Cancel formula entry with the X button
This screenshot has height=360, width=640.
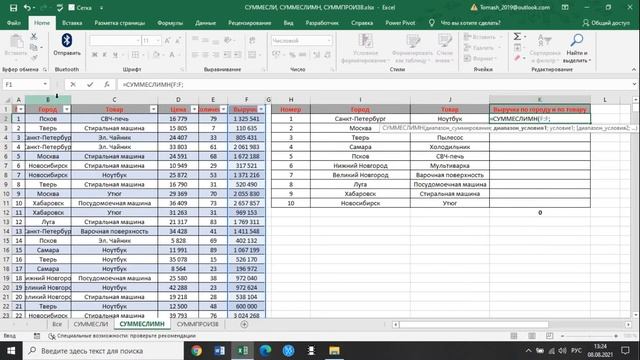pyautogui.click(x=73, y=84)
